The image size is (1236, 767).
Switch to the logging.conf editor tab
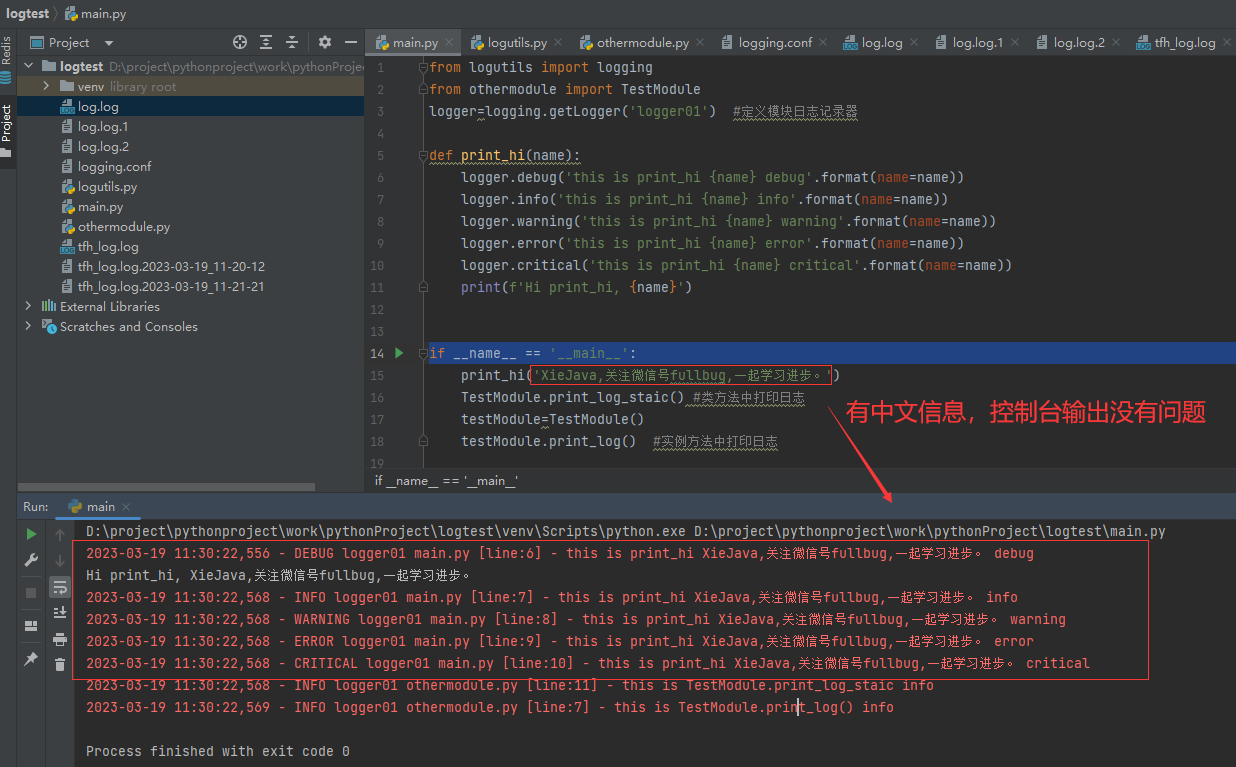pyautogui.click(x=774, y=43)
